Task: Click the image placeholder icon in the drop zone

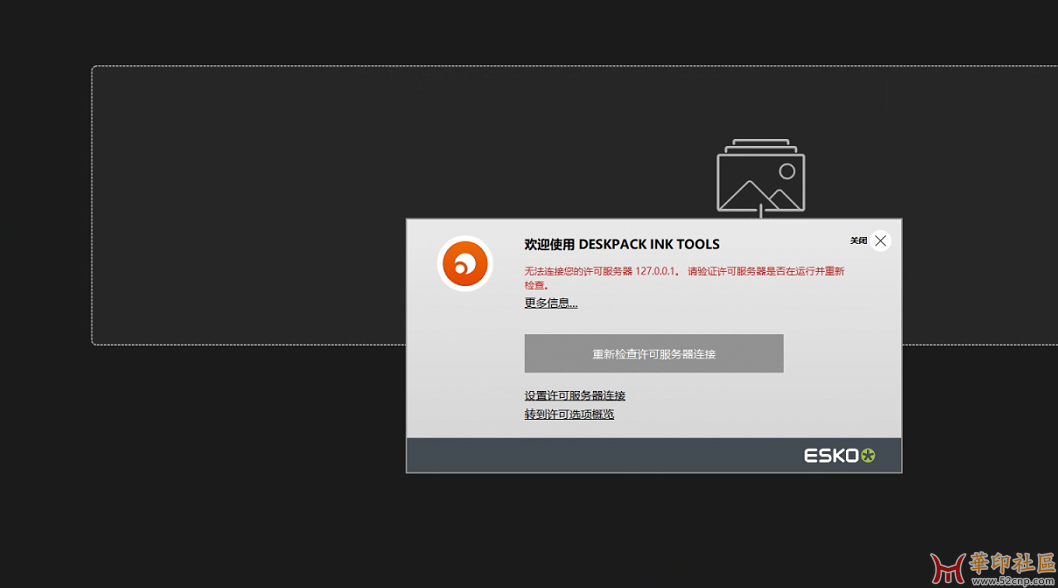Action: coord(760,177)
